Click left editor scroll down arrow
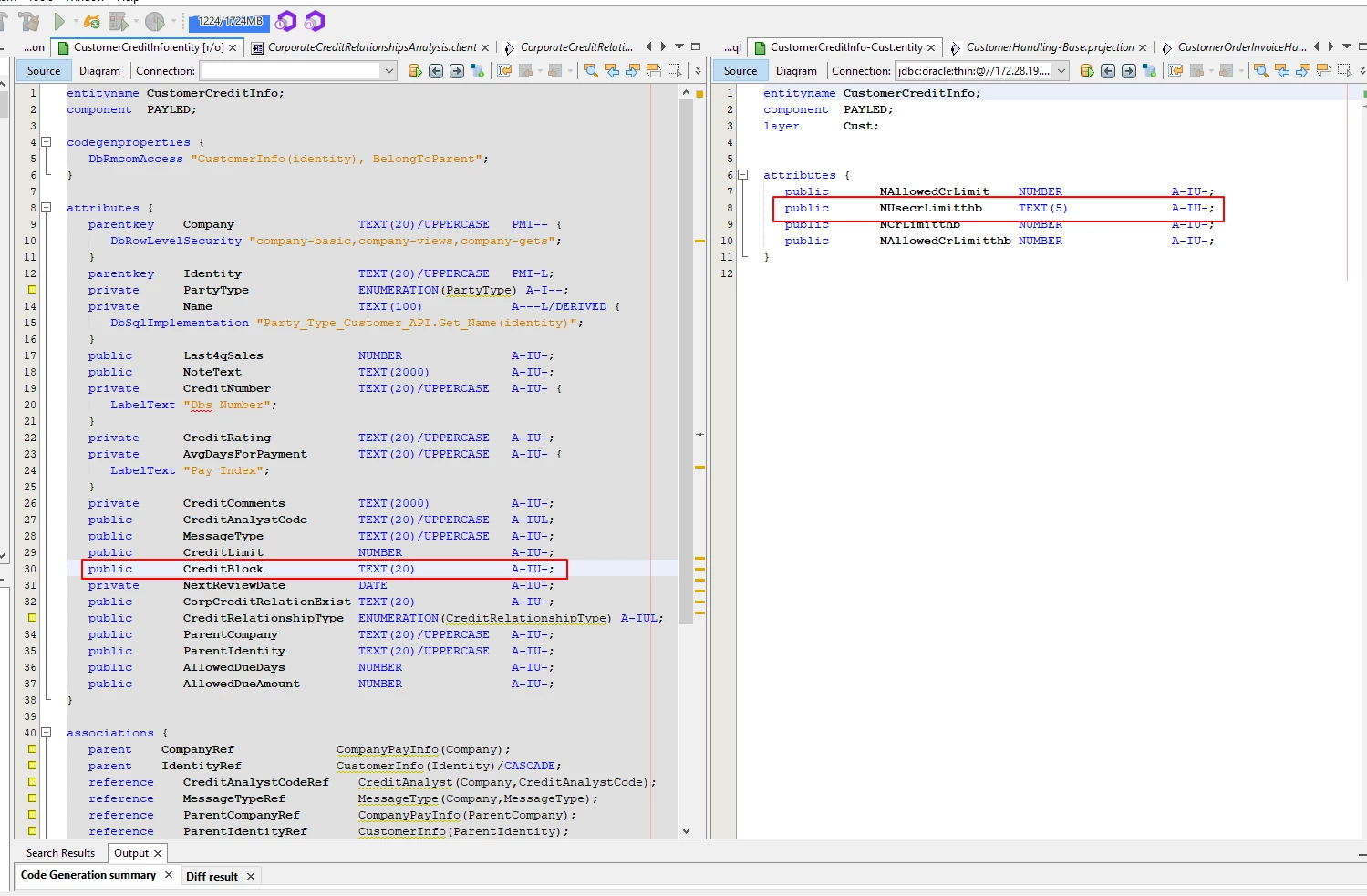 click(687, 831)
